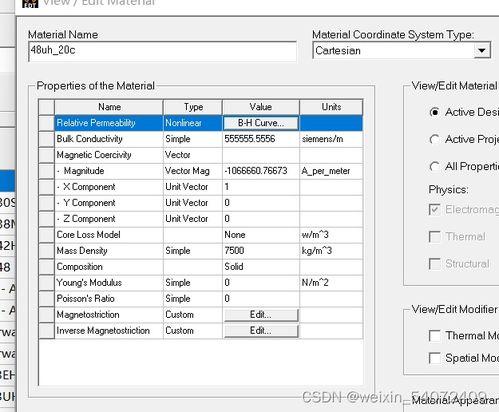Select Active Project radio button

(x=434, y=139)
